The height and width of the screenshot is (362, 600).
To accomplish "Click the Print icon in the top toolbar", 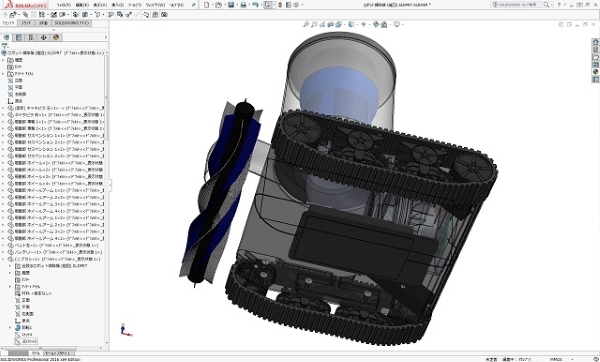I will click(x=243, y=5).
